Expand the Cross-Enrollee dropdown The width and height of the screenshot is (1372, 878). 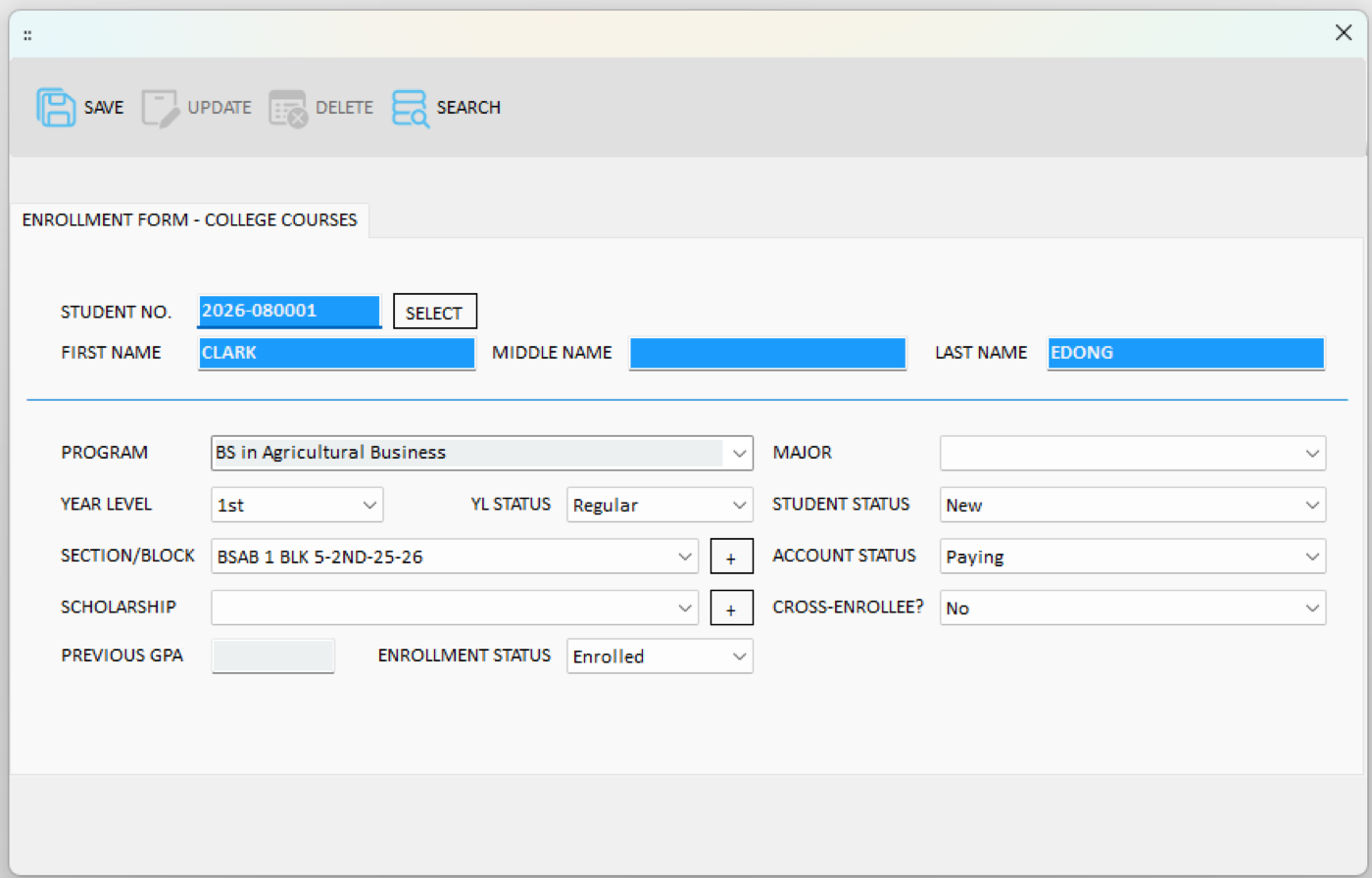tap(1133, 608)
